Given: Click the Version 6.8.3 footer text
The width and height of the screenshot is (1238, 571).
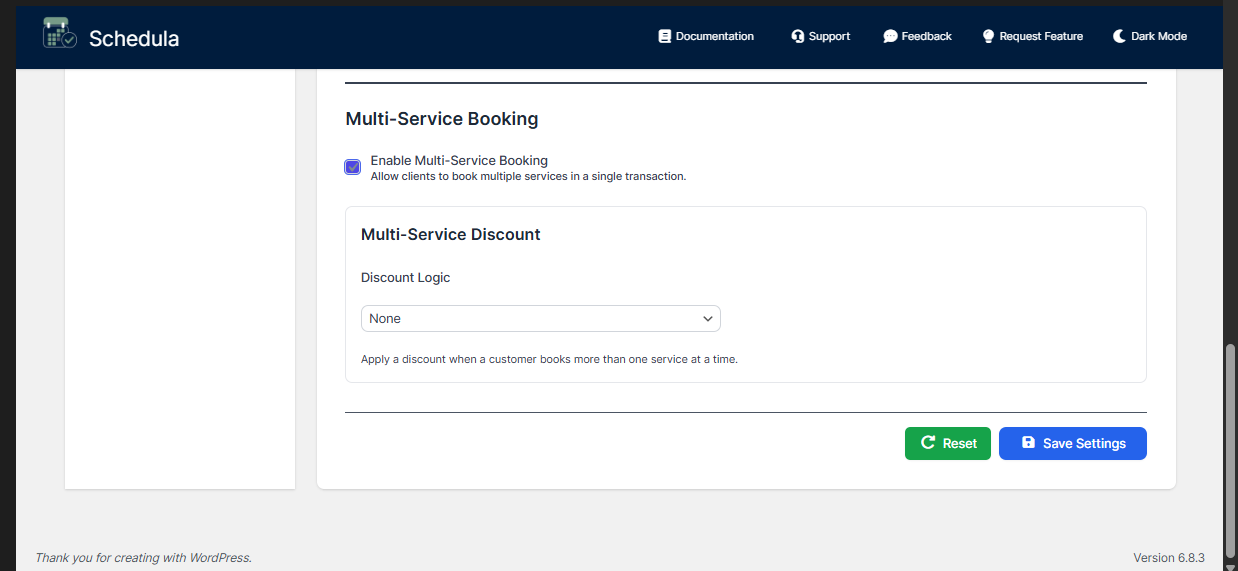Looking at the screenshot, I should 1169,558.
